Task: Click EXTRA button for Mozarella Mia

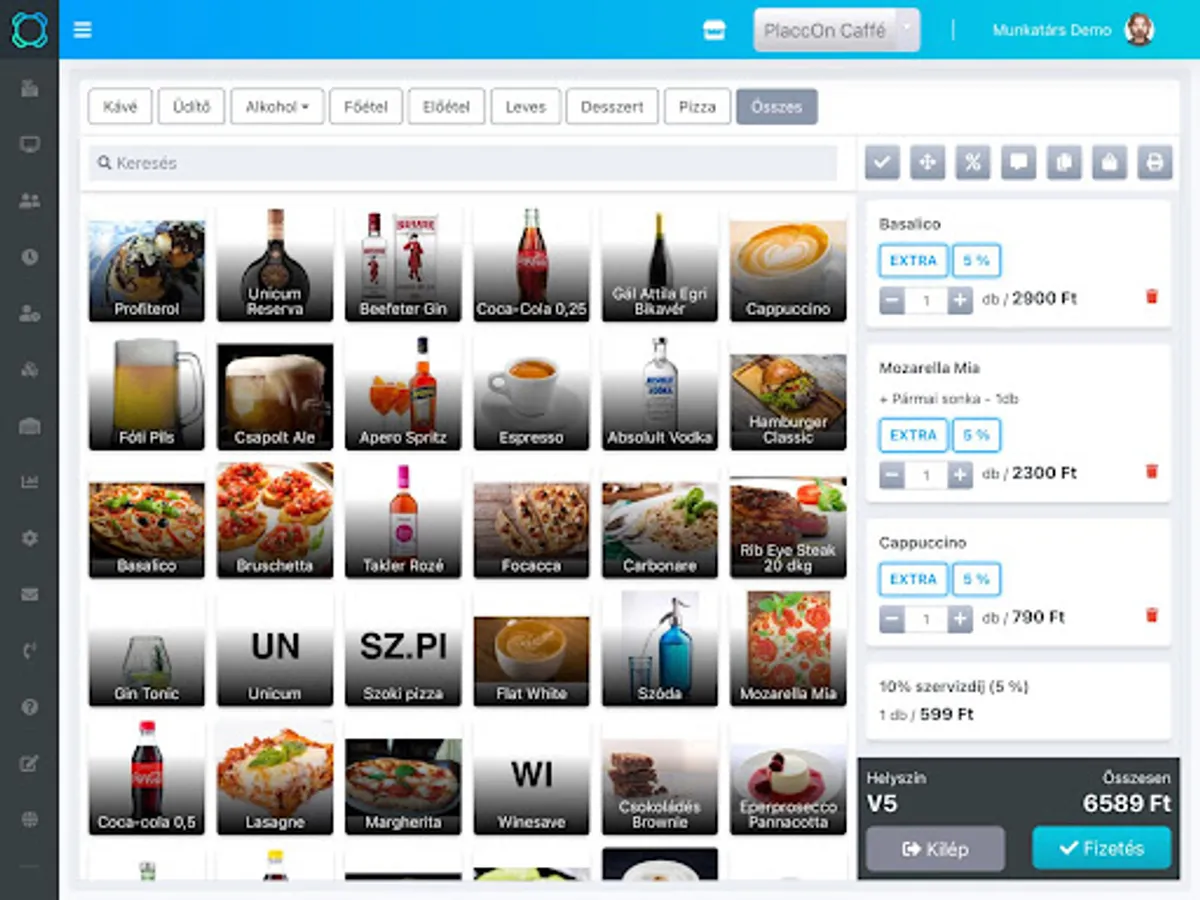Action: point(913,435)
